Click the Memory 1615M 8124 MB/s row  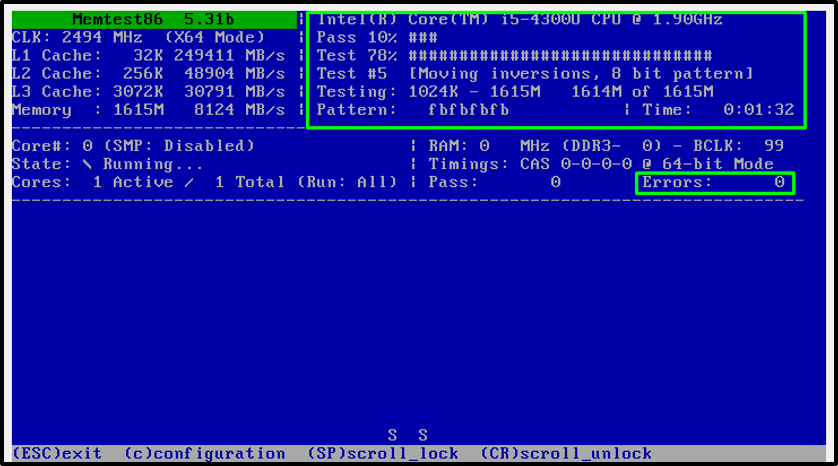point(149,110)
